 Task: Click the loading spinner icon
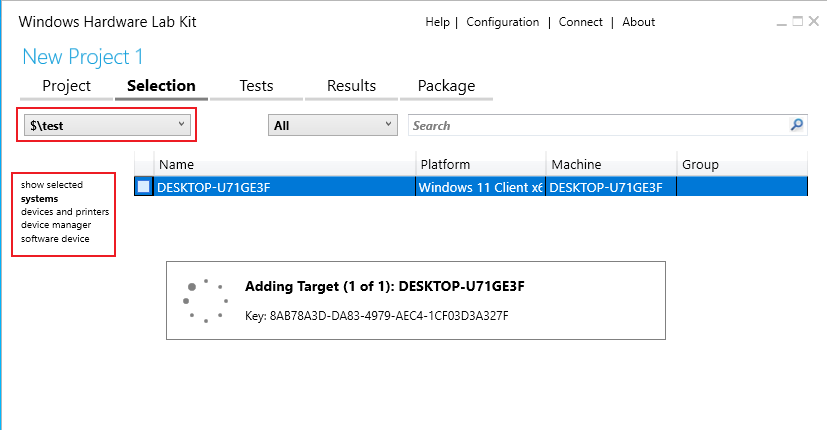pos(198,300)
